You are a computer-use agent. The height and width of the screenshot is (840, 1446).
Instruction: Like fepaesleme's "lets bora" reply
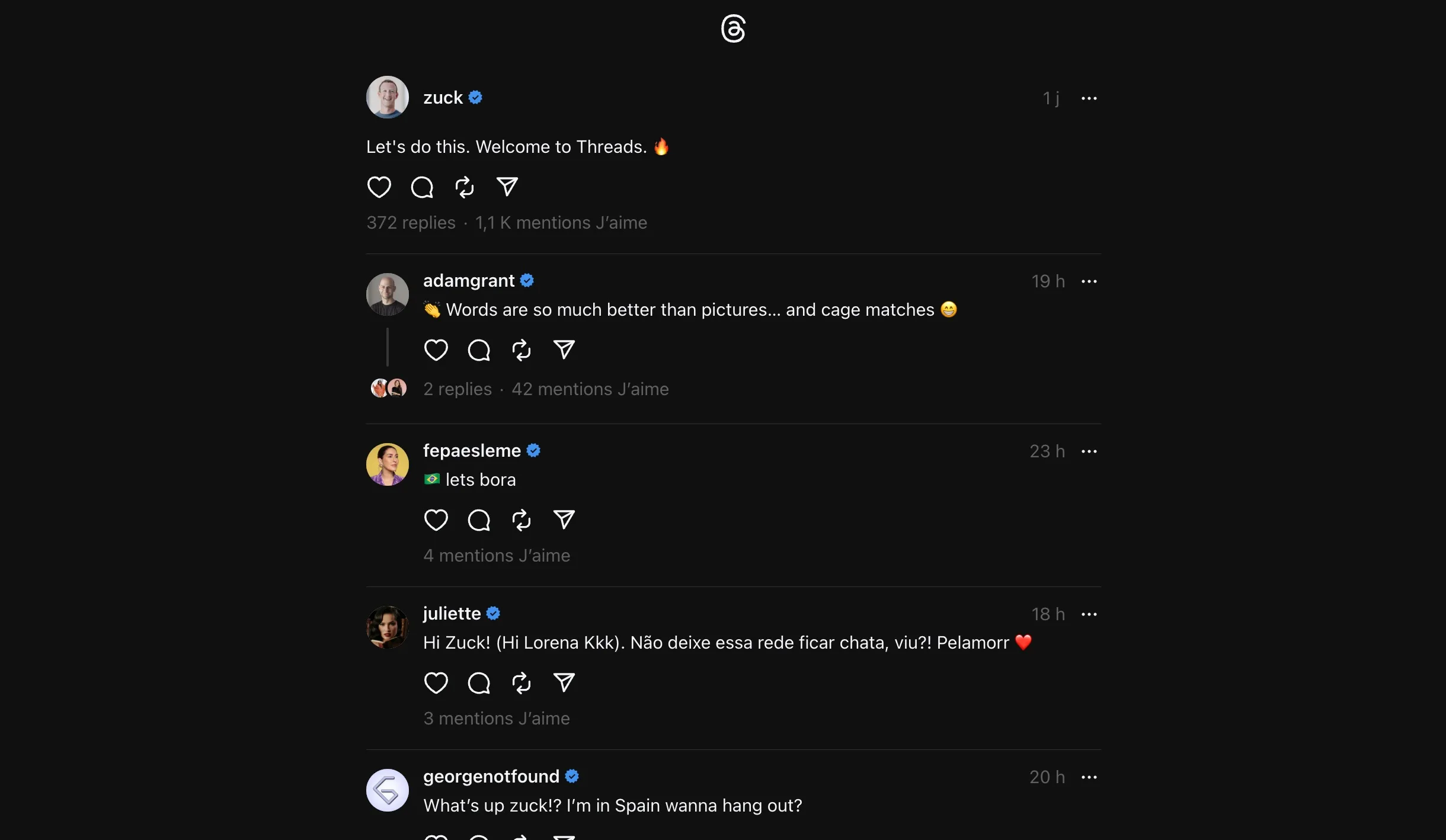436,520
